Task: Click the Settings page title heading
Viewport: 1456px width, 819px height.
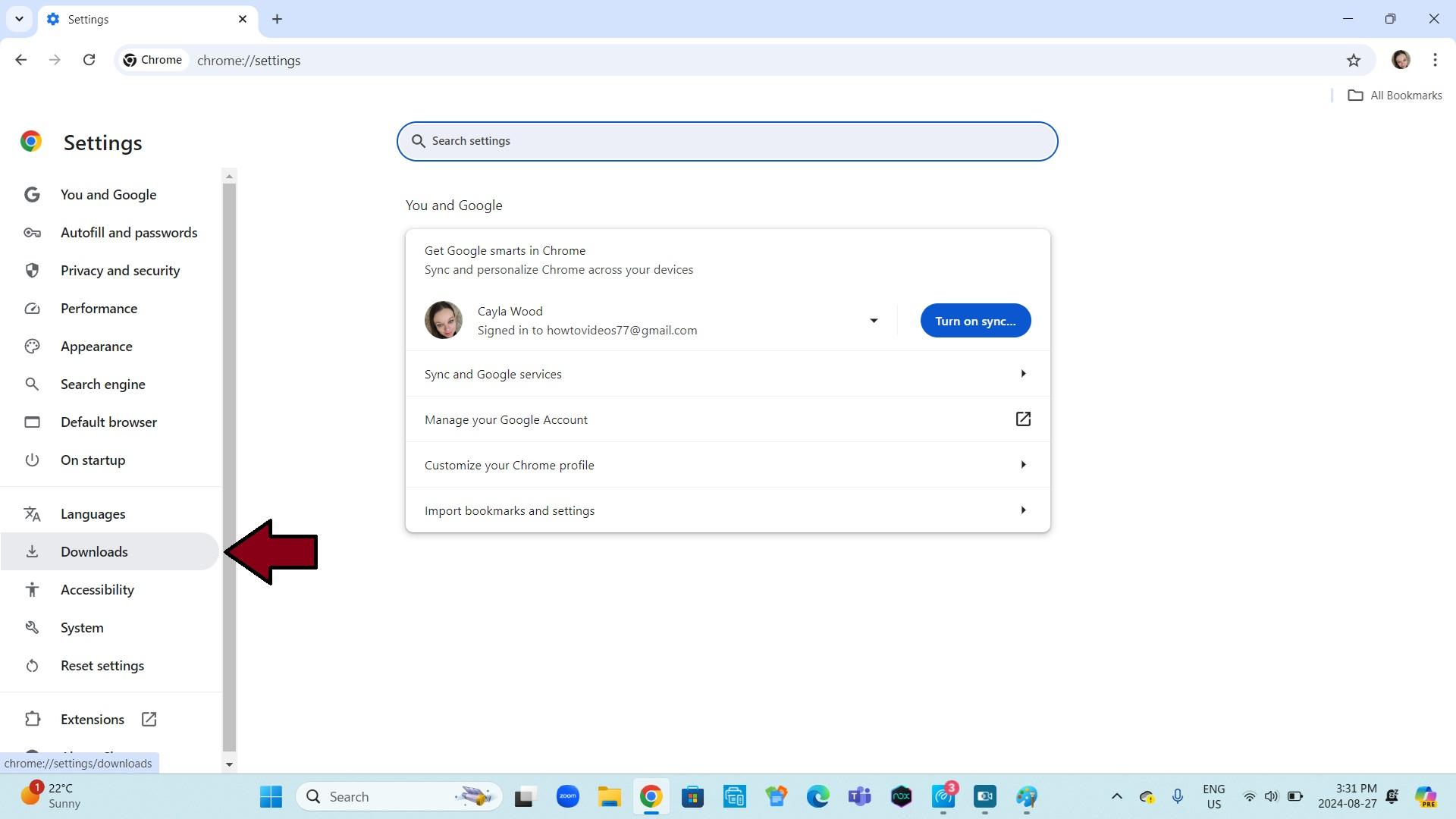Action: click(x=102, y=143)
